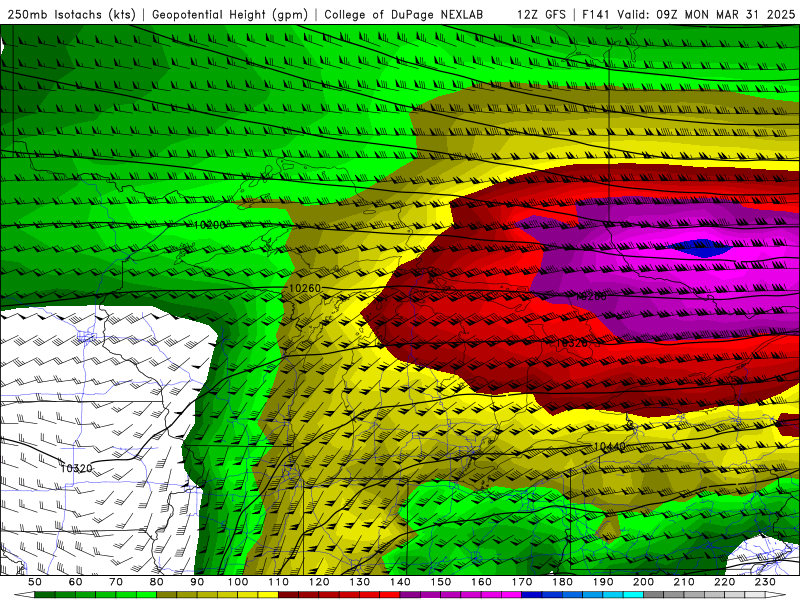
Task: Click the dark green swatch below 50
Action: [45, 595]
